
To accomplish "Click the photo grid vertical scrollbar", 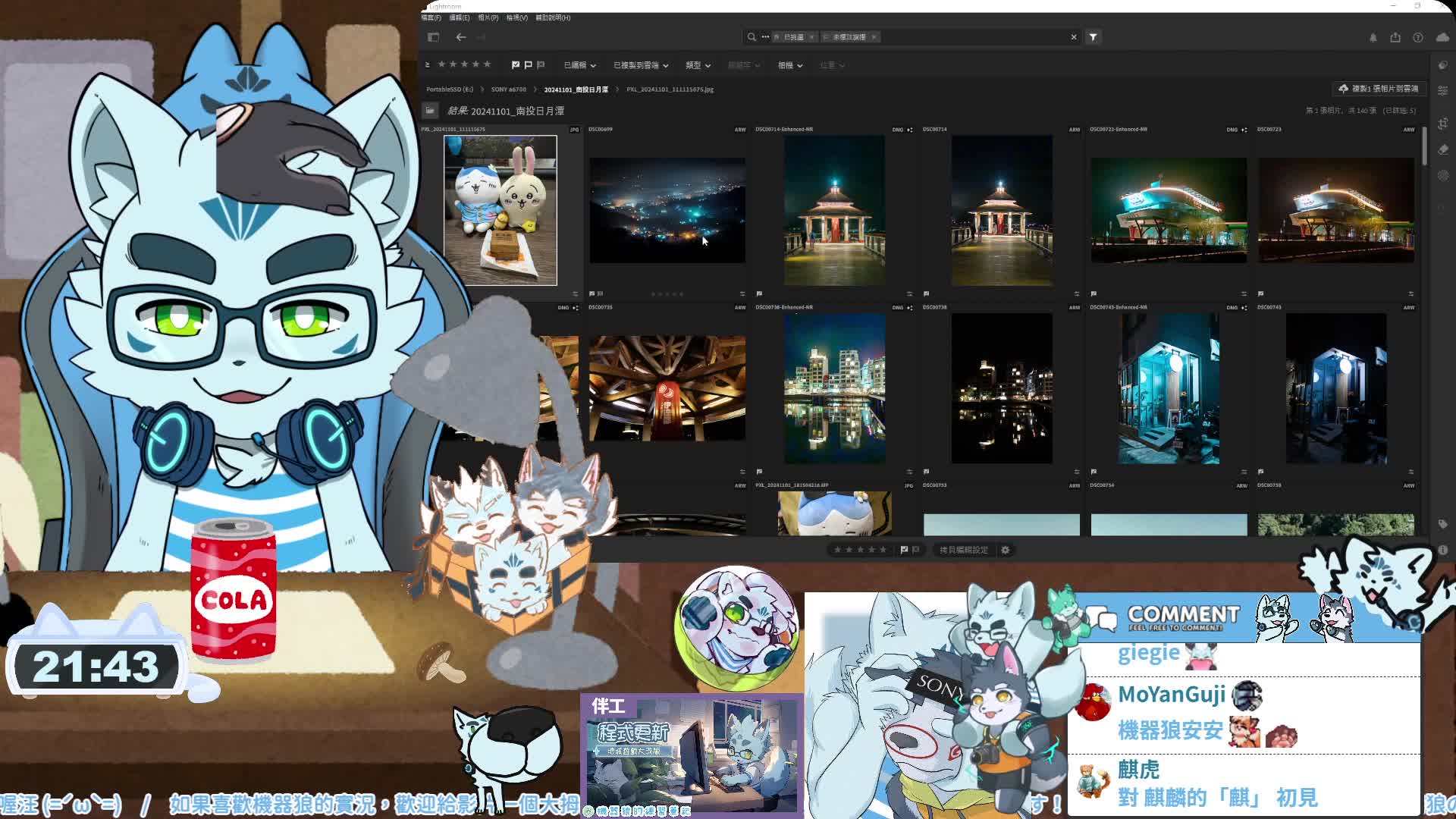I will click(x=1425, y=146).
